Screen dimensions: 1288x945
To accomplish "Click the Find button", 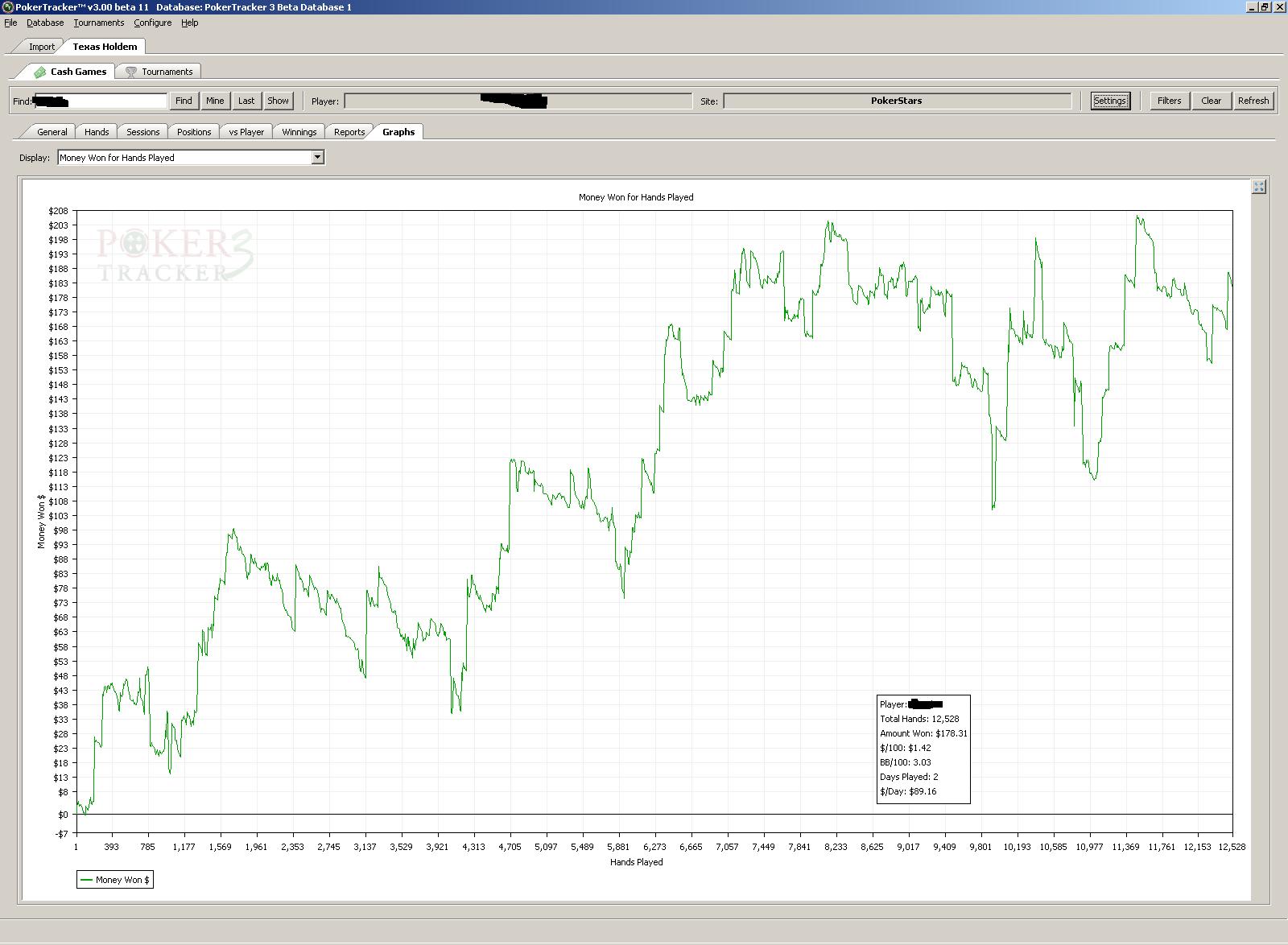I will [184, 101].
